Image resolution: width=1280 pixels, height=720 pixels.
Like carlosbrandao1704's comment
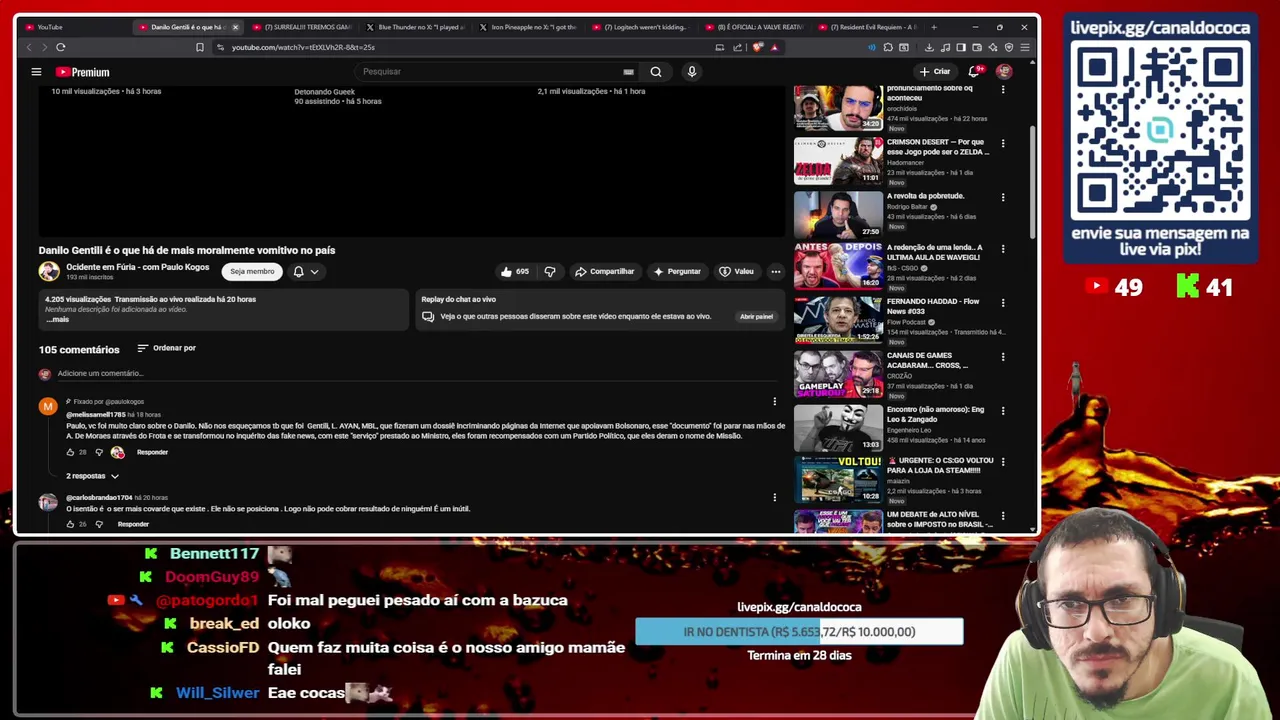(x=70, y=524)
